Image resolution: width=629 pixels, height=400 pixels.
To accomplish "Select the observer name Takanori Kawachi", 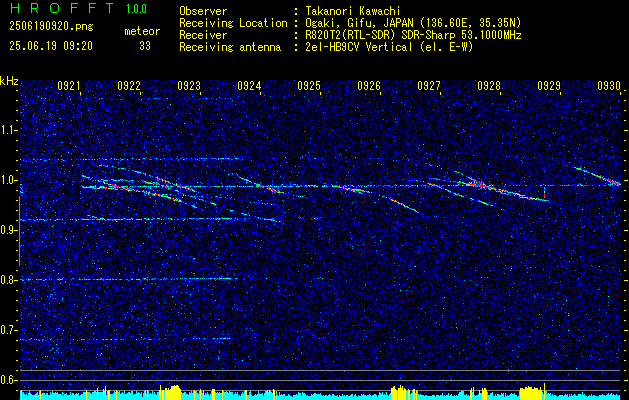I will (353, 11).
